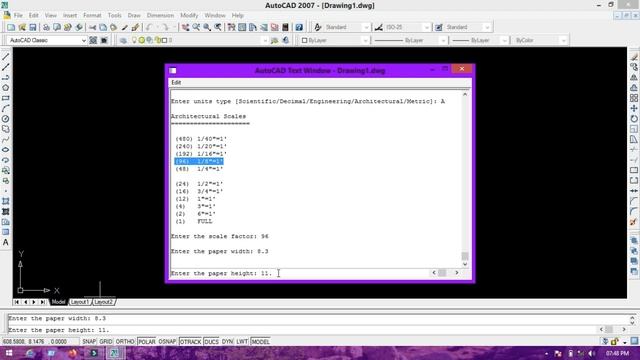This screenshot has width=640, height=360.
Task: Click the paper height command input line
Action: point(300,273)
